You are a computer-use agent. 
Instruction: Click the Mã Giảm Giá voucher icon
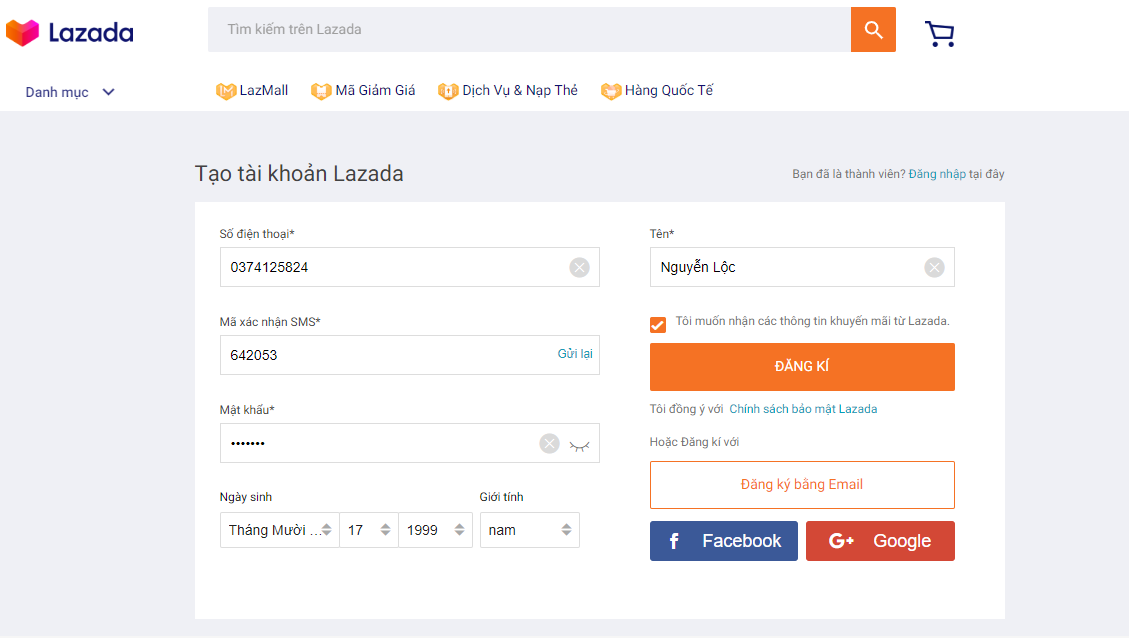[321, 91]
